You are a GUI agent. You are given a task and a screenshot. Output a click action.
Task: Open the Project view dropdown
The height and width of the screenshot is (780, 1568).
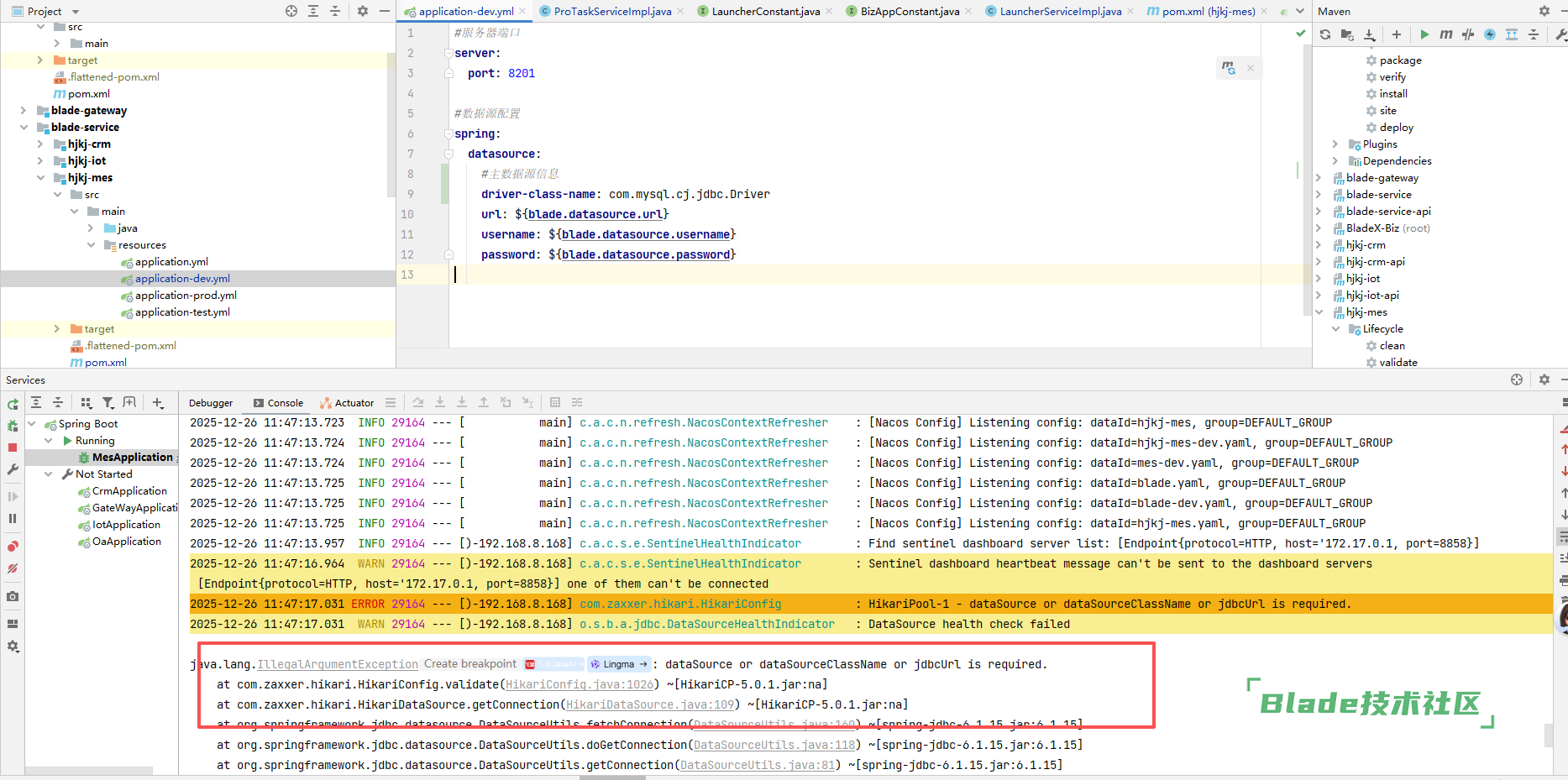76,12
